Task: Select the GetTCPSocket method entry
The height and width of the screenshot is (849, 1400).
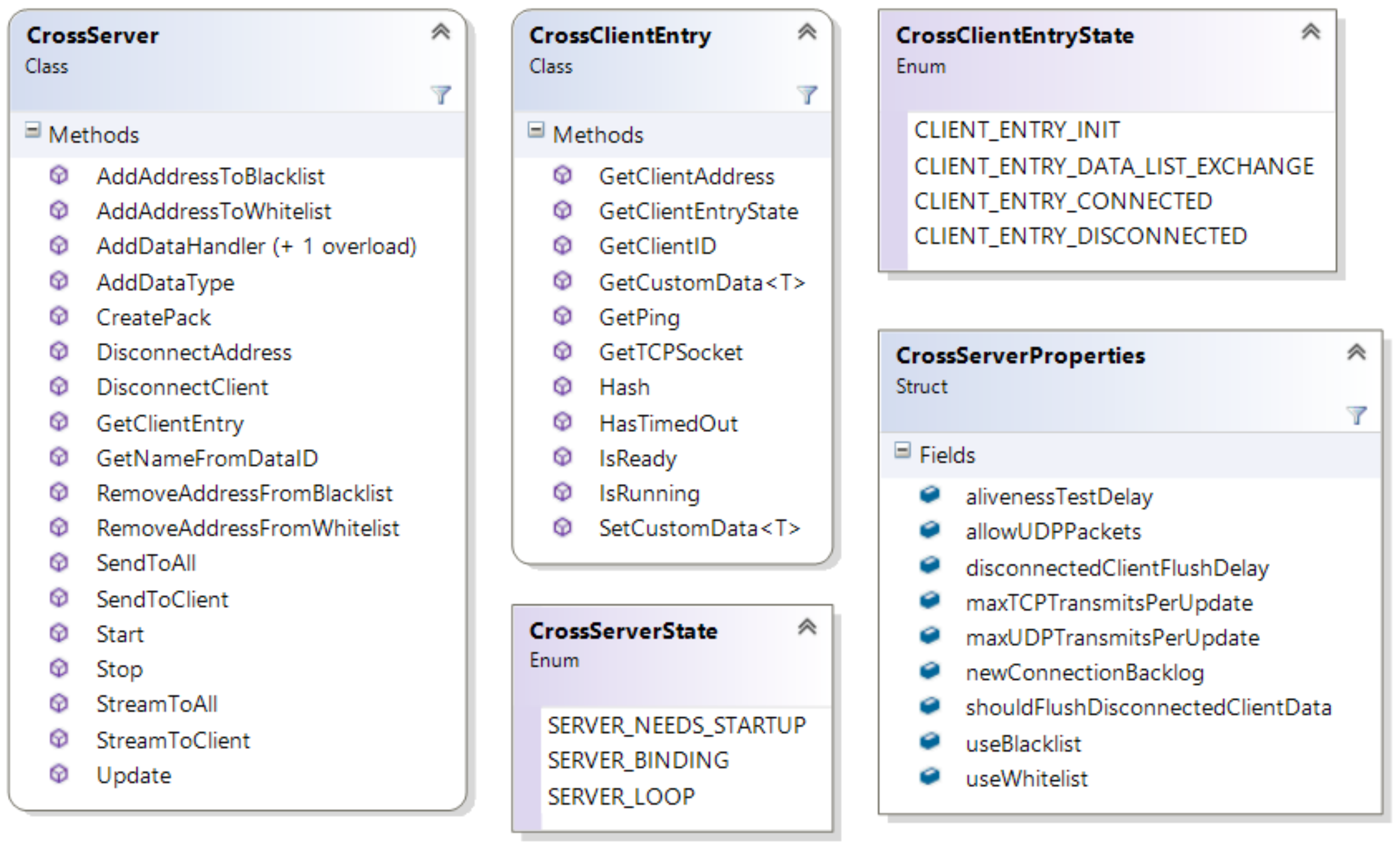Action: coord(671,353)
